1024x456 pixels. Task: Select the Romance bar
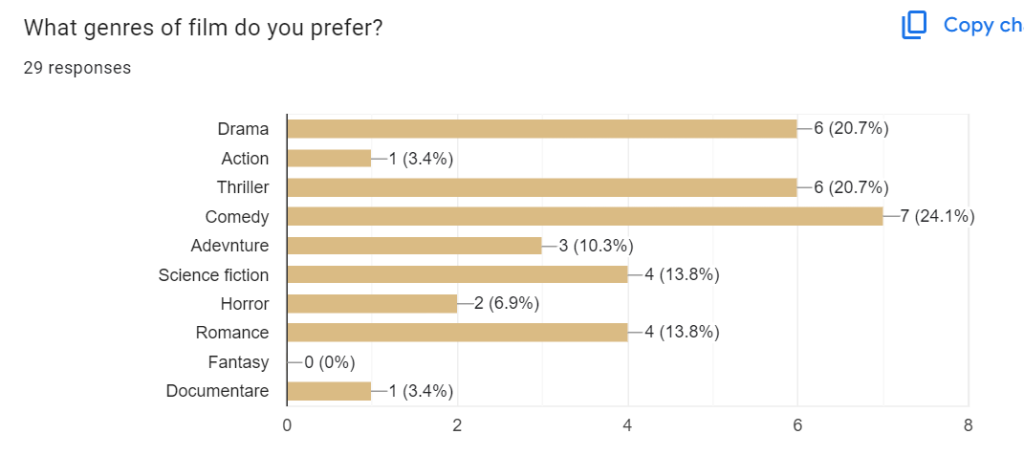[457, 332]
